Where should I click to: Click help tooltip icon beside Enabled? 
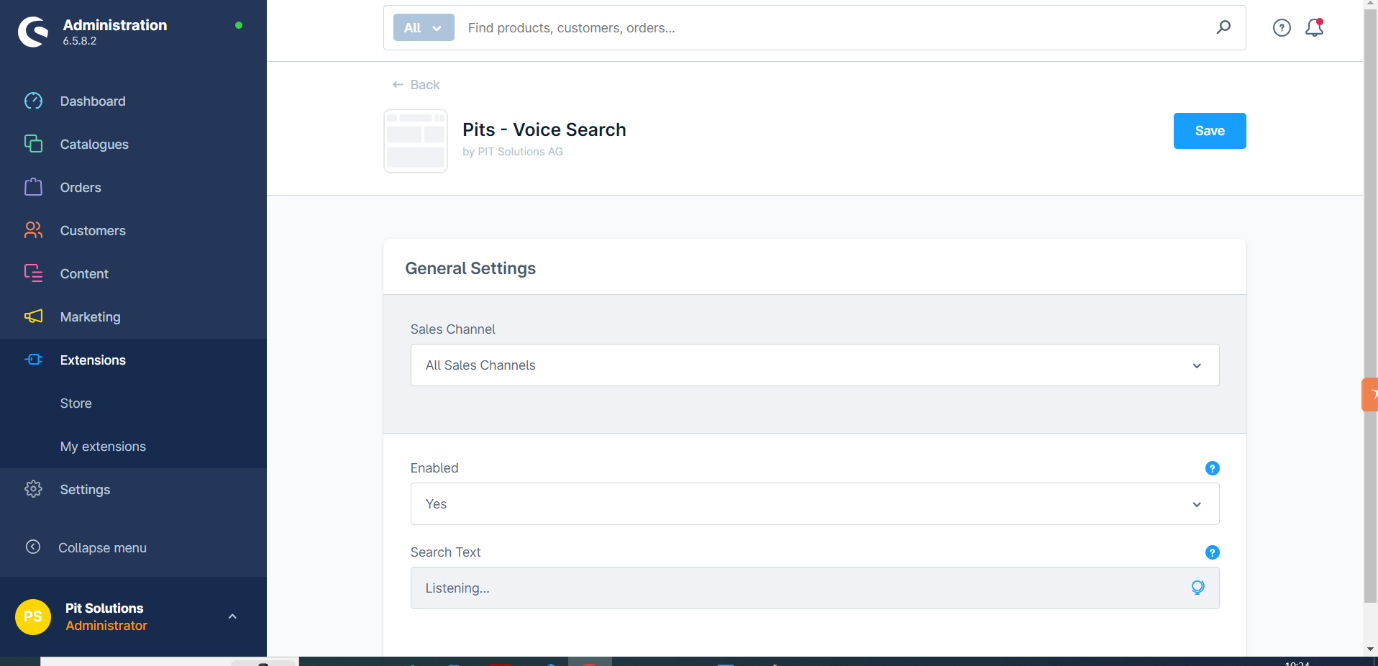point(1212,468)
